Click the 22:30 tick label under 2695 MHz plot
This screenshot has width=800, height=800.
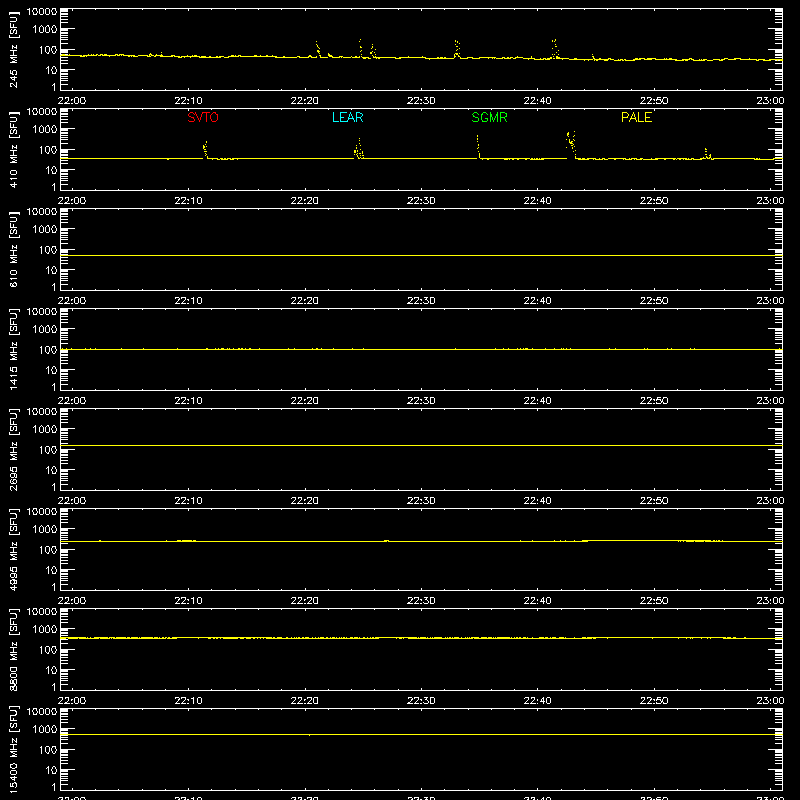tap(421, 501)
